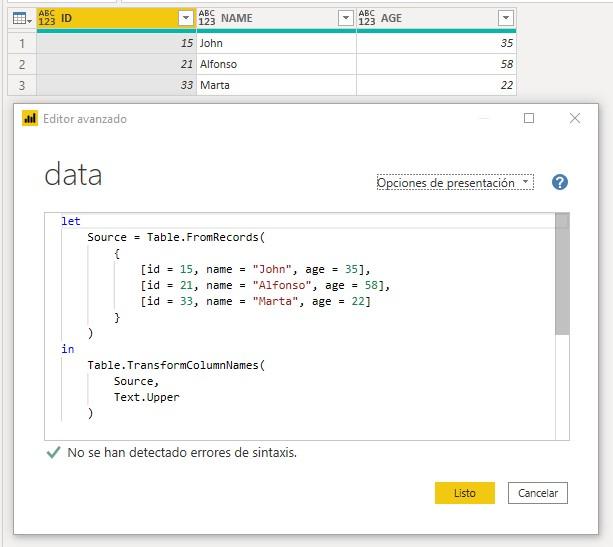Click the syntax check green checkmark icon

pos(53,452)
